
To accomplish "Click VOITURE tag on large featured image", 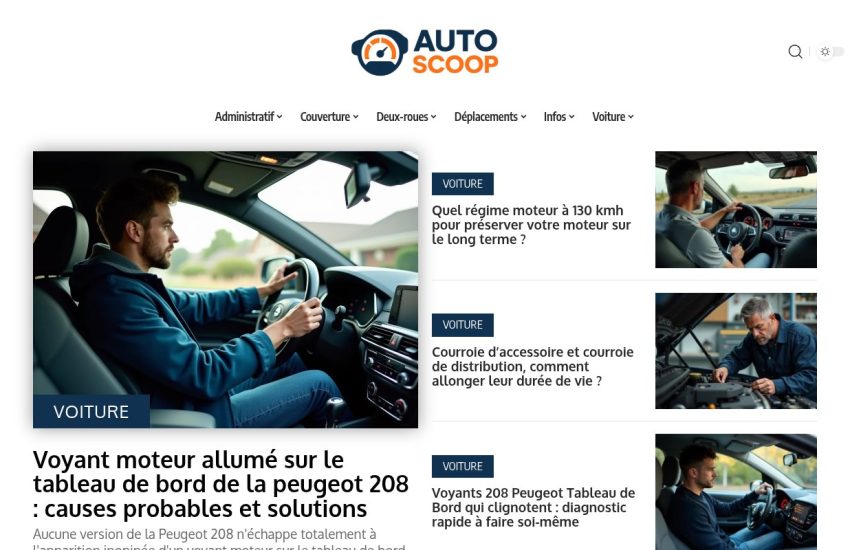I will tap(91, 411).
